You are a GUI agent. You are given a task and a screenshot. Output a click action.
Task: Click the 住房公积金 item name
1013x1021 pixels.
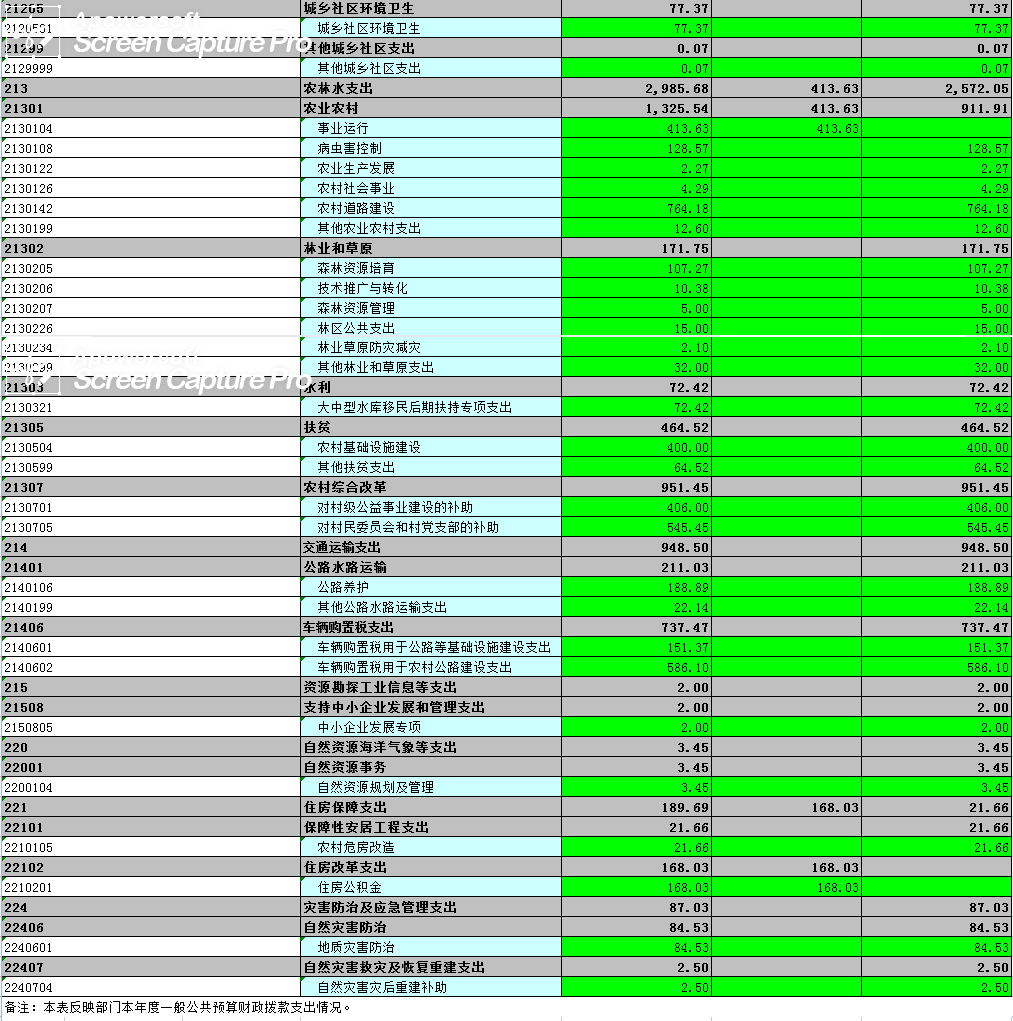(x=431, y=887)
